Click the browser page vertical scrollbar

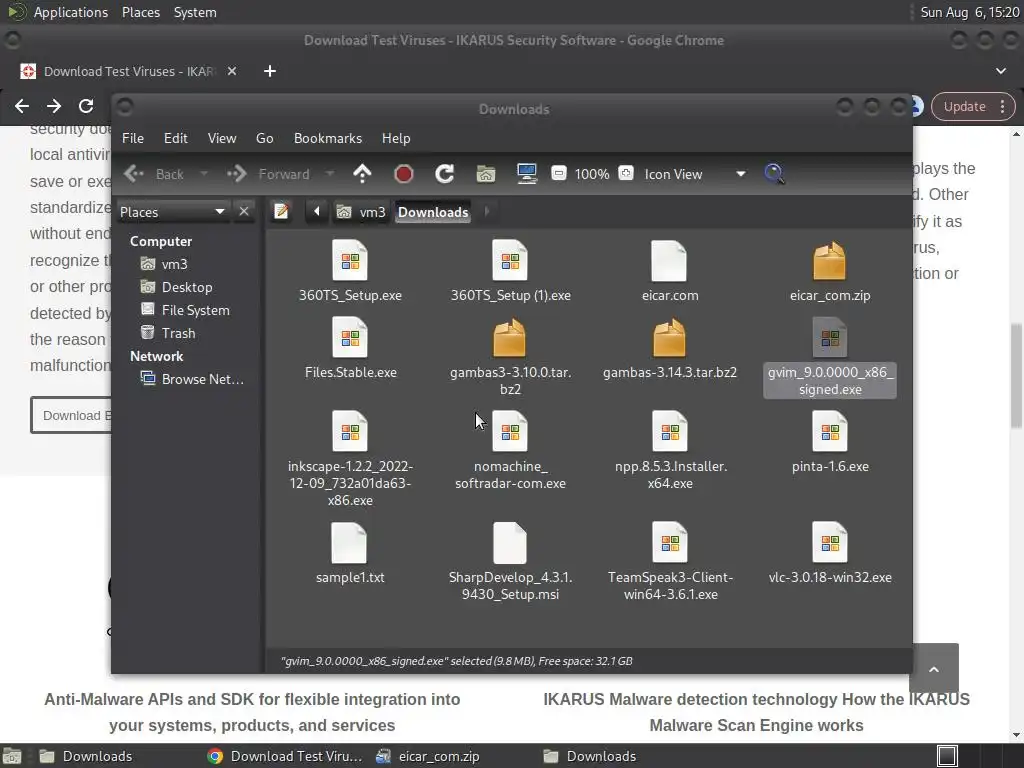1016,376
